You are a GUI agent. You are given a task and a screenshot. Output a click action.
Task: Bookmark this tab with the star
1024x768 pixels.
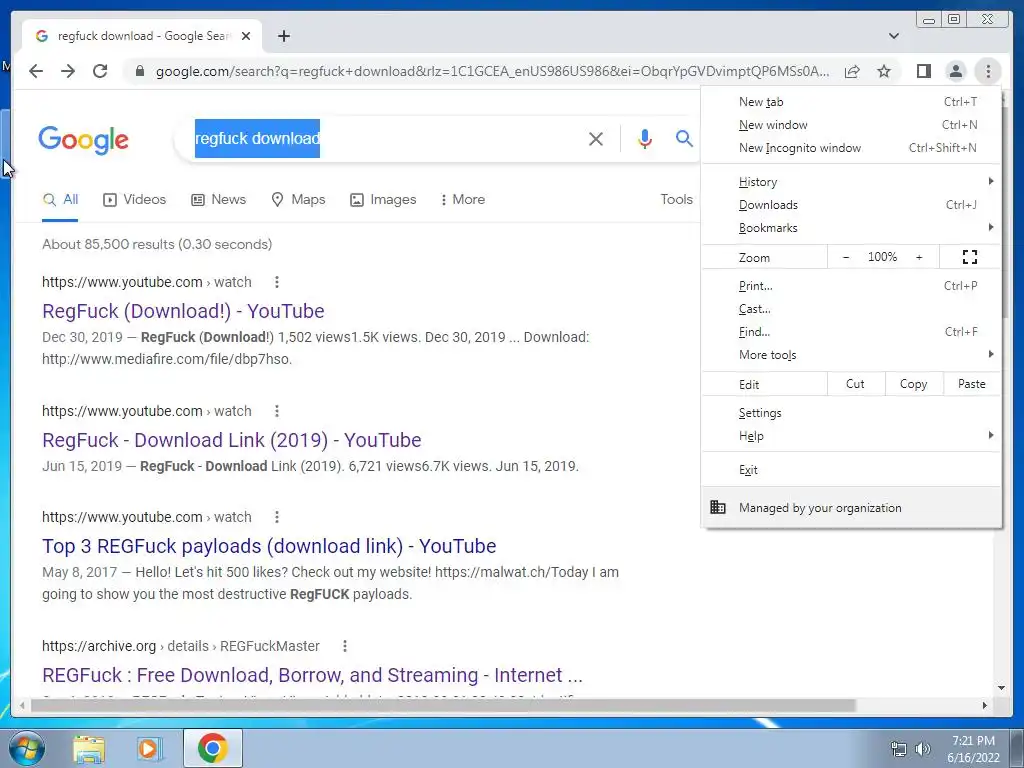click(x=884, y=71)
